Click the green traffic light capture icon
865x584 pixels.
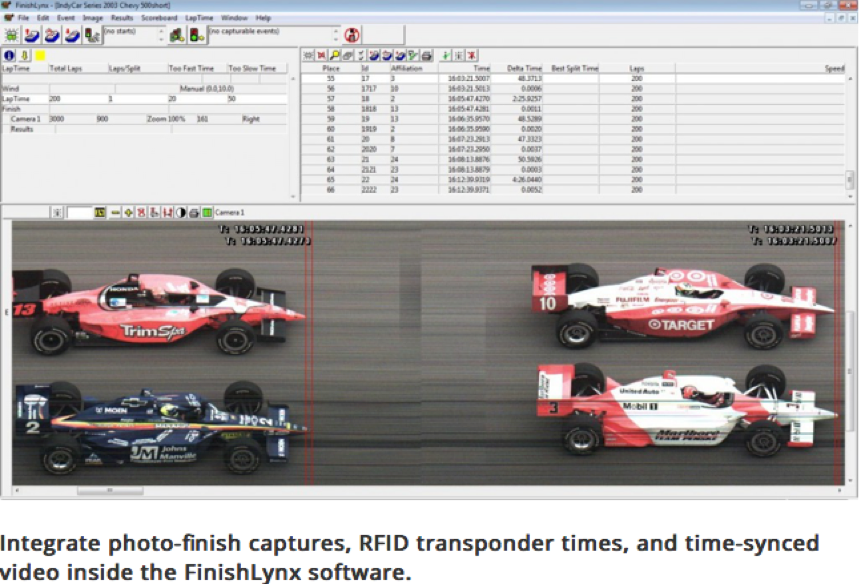196,35
